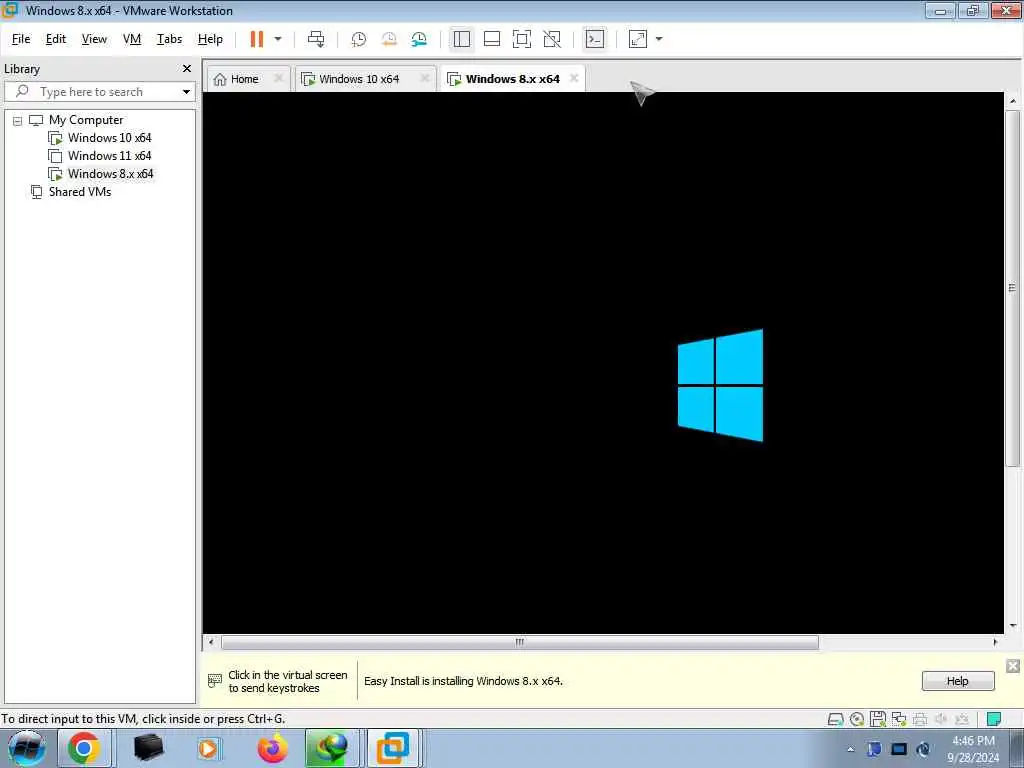The width and height of the screenshot is (1024, 768).
Task: Select My Computer in the library
Action: [86, 120]
